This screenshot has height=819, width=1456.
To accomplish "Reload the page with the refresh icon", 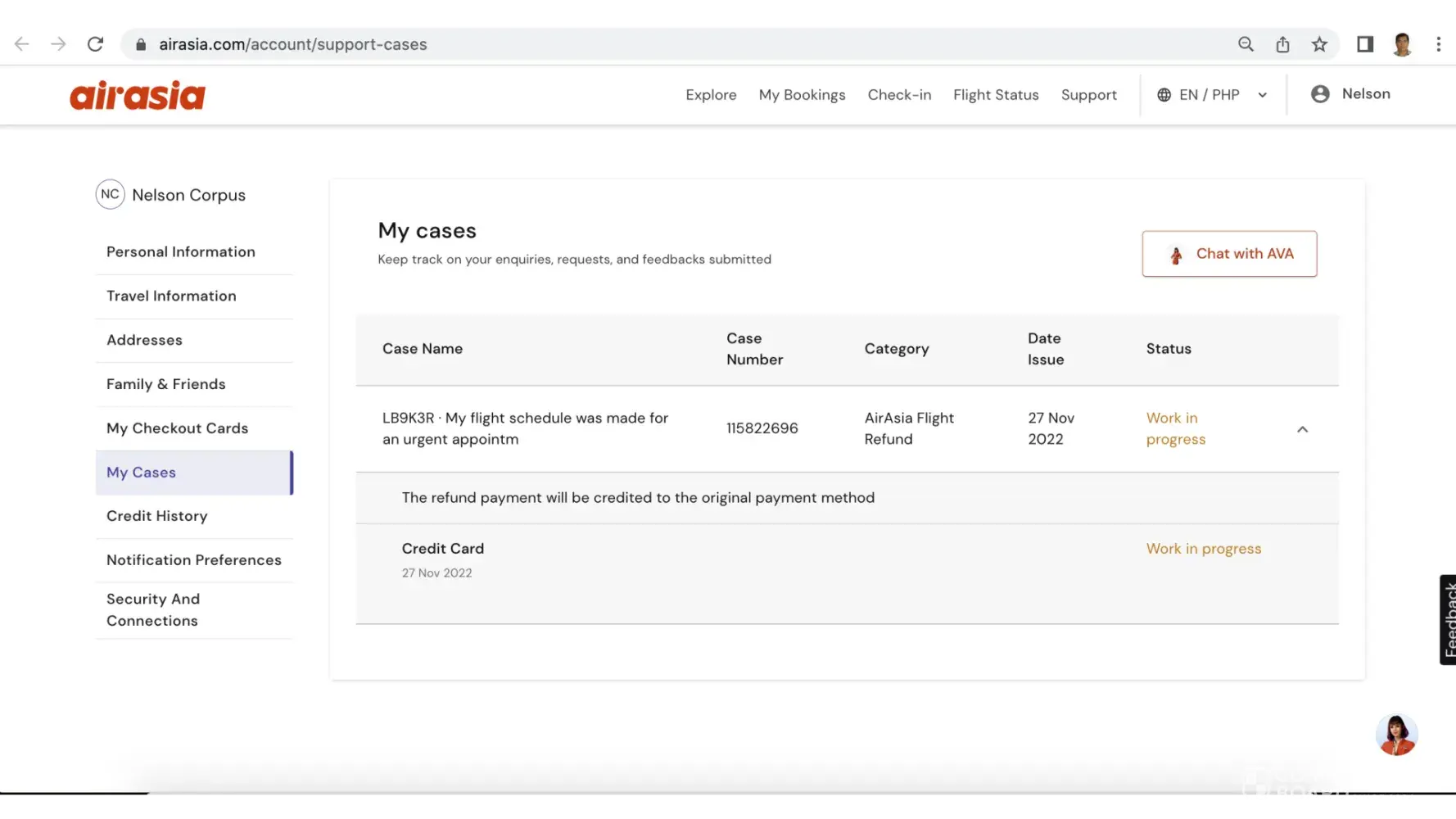I will click(x=96, y=44).
